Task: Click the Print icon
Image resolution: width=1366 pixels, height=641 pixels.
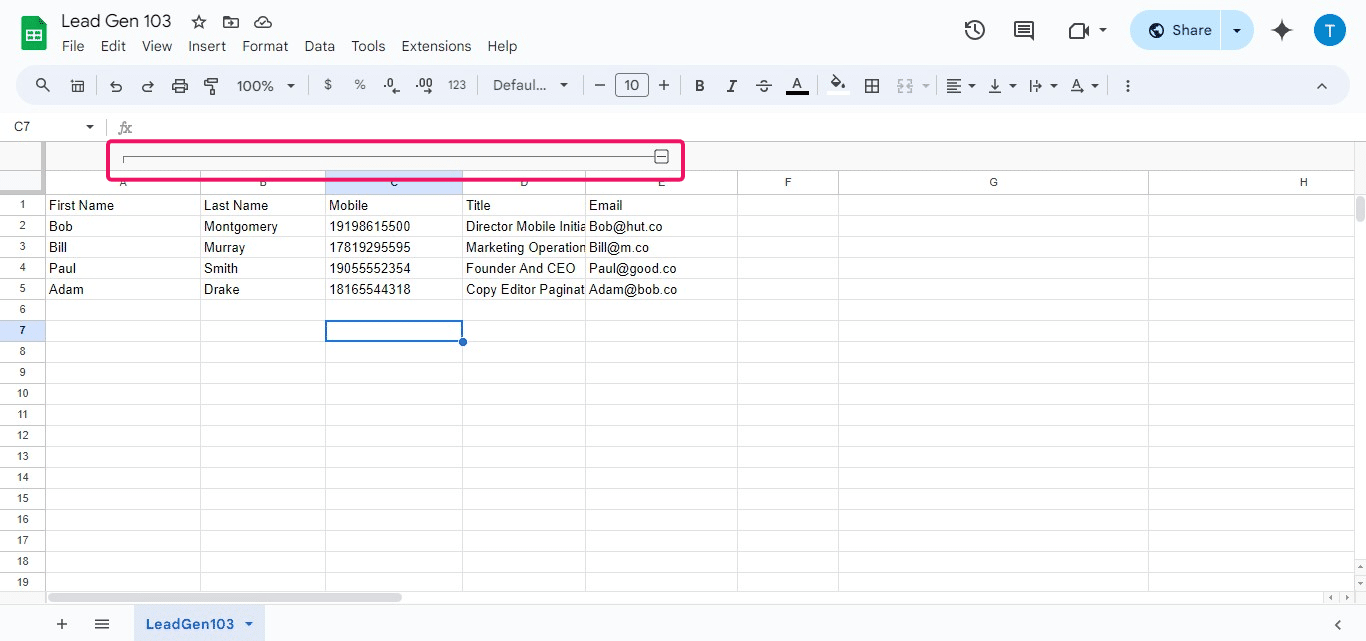Action: point(179,85)
